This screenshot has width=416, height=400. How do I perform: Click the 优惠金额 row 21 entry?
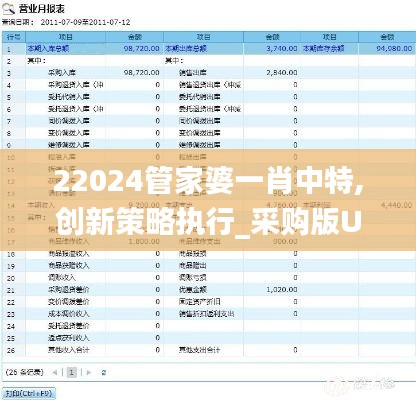click(193, 290)
